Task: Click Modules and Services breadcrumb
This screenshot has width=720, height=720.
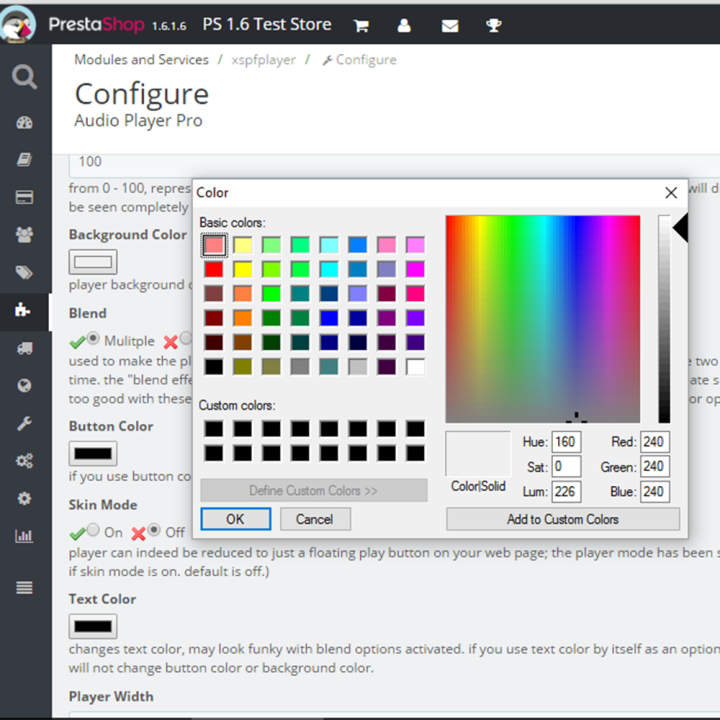Action: [x=141, y=60]
